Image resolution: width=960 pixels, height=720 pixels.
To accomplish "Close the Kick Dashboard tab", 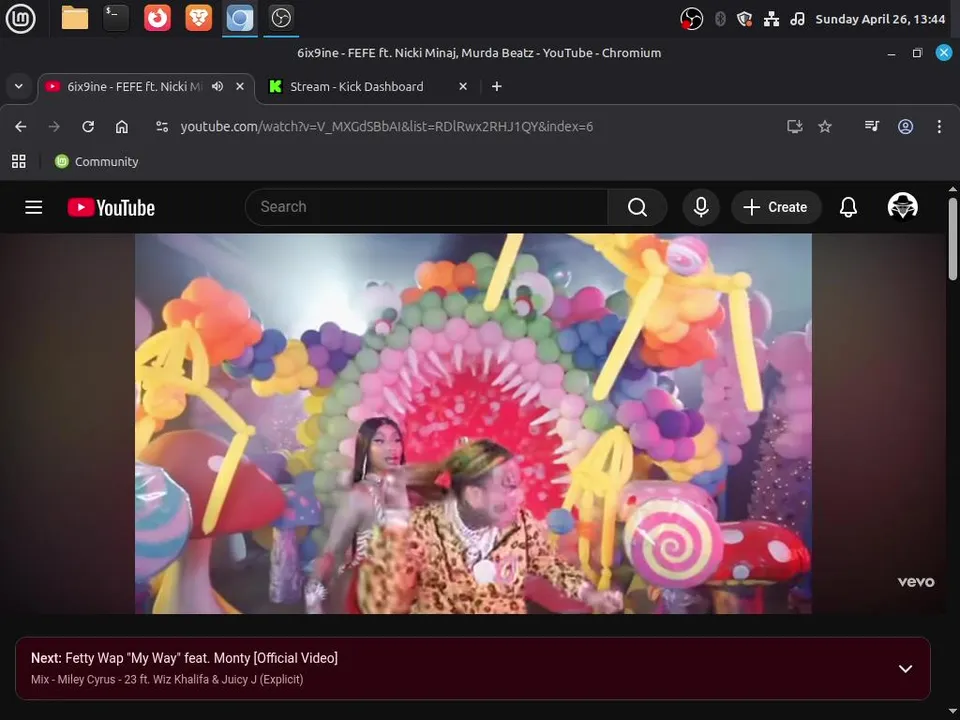I will click(463, 86).
